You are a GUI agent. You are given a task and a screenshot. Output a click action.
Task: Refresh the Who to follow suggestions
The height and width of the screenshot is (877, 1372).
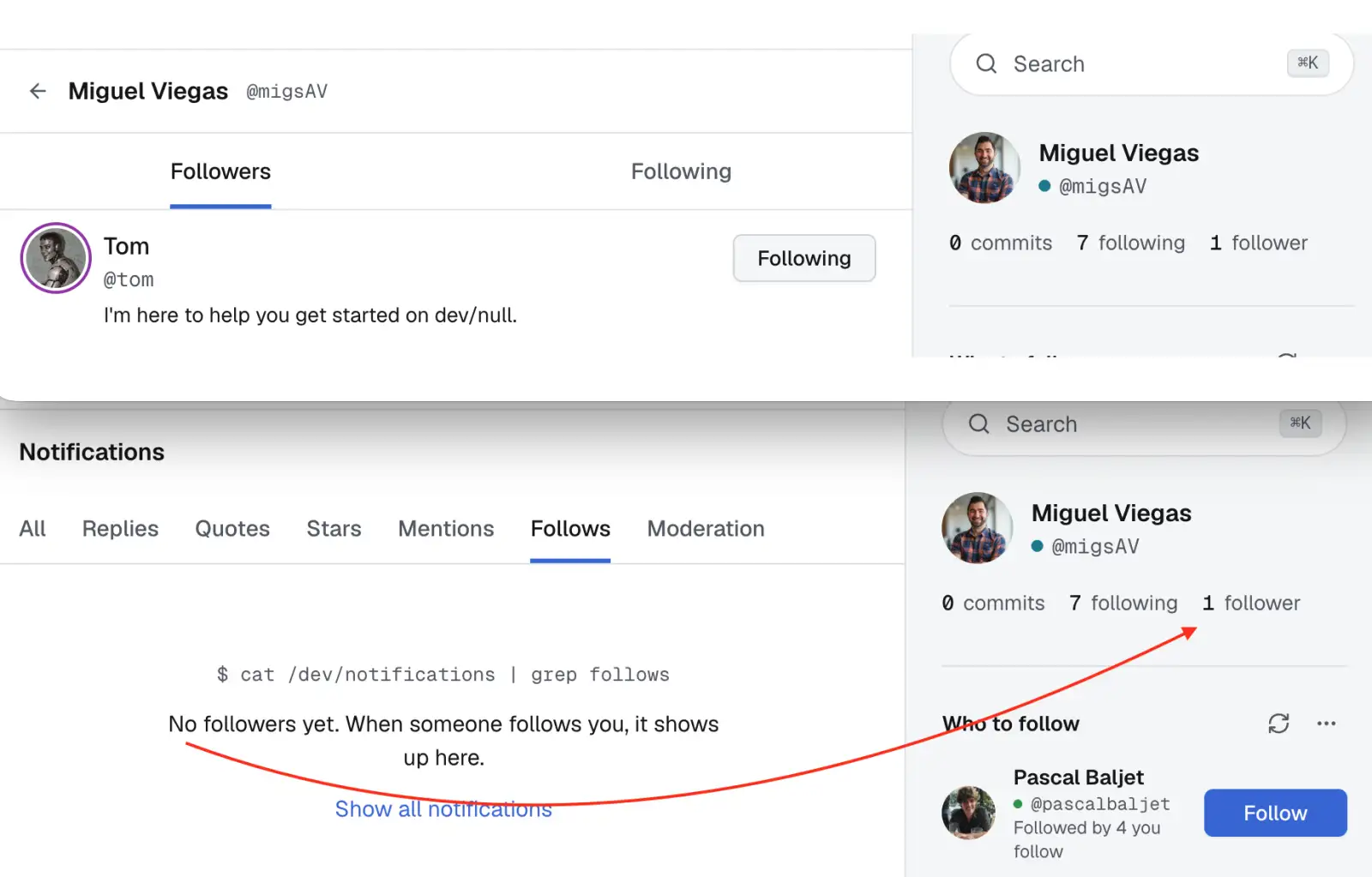(x=1279, y=724)
